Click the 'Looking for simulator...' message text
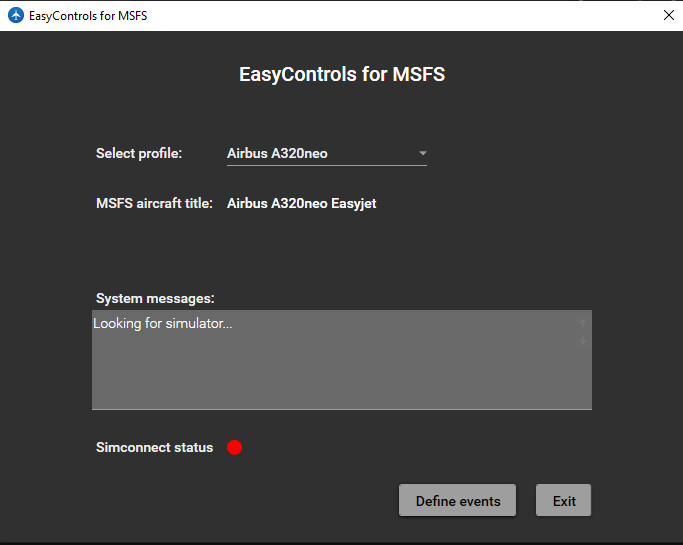 click(163, 323)
